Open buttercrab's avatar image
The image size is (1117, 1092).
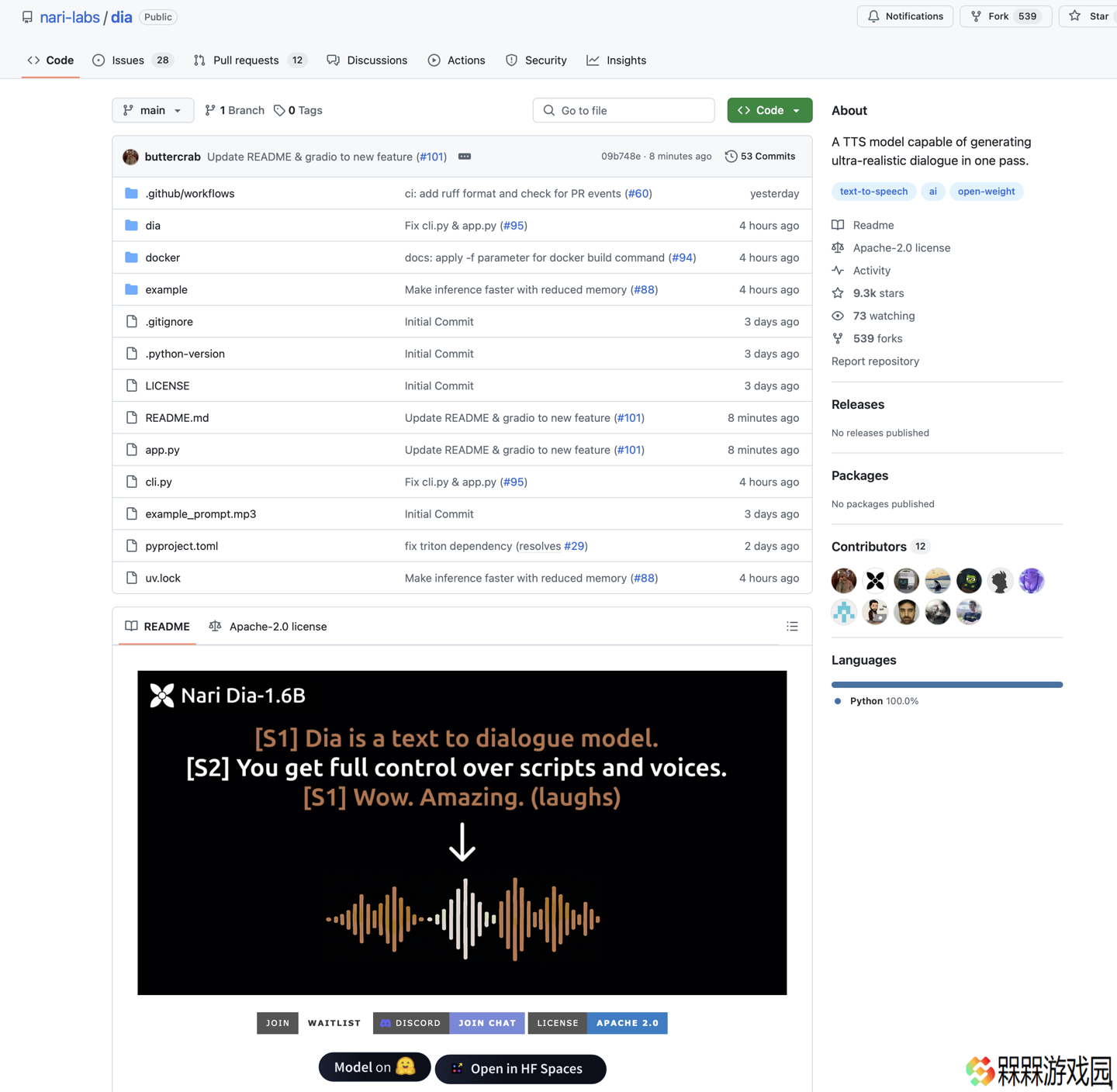(x=130, y=157)
